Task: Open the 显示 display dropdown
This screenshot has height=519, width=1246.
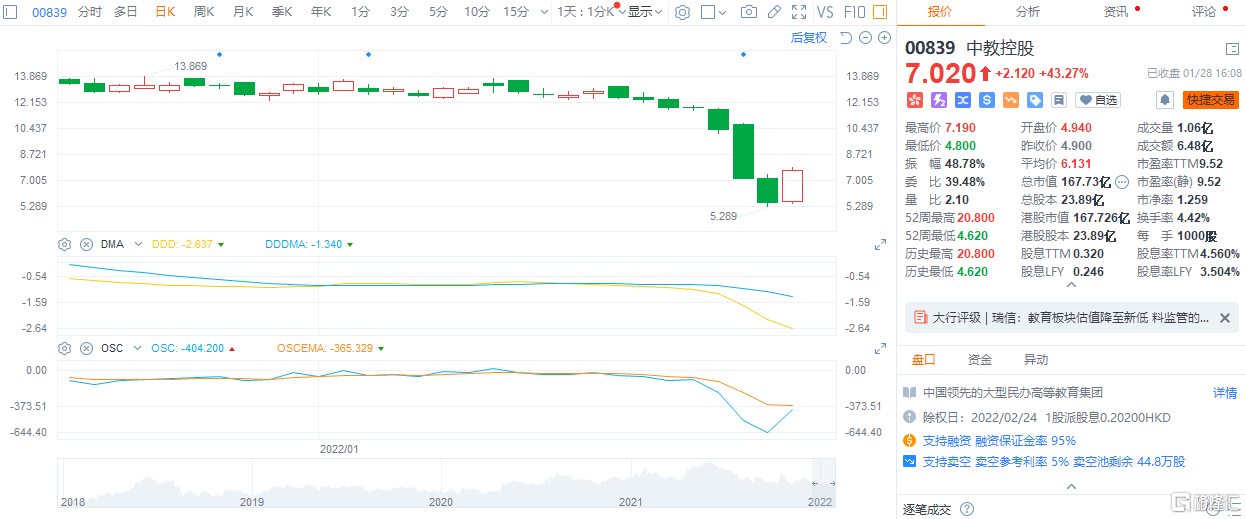Action: [643, 12]
